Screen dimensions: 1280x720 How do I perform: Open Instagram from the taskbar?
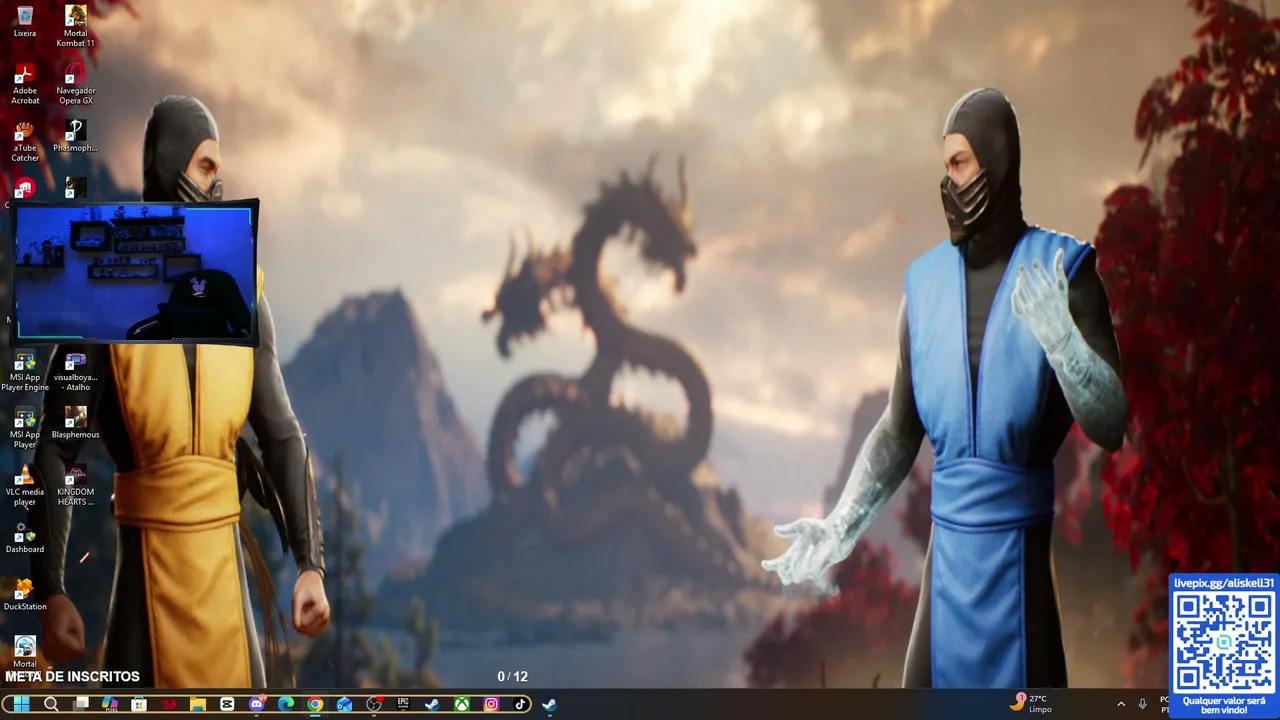pyautogui.click(x=491, y=704)
